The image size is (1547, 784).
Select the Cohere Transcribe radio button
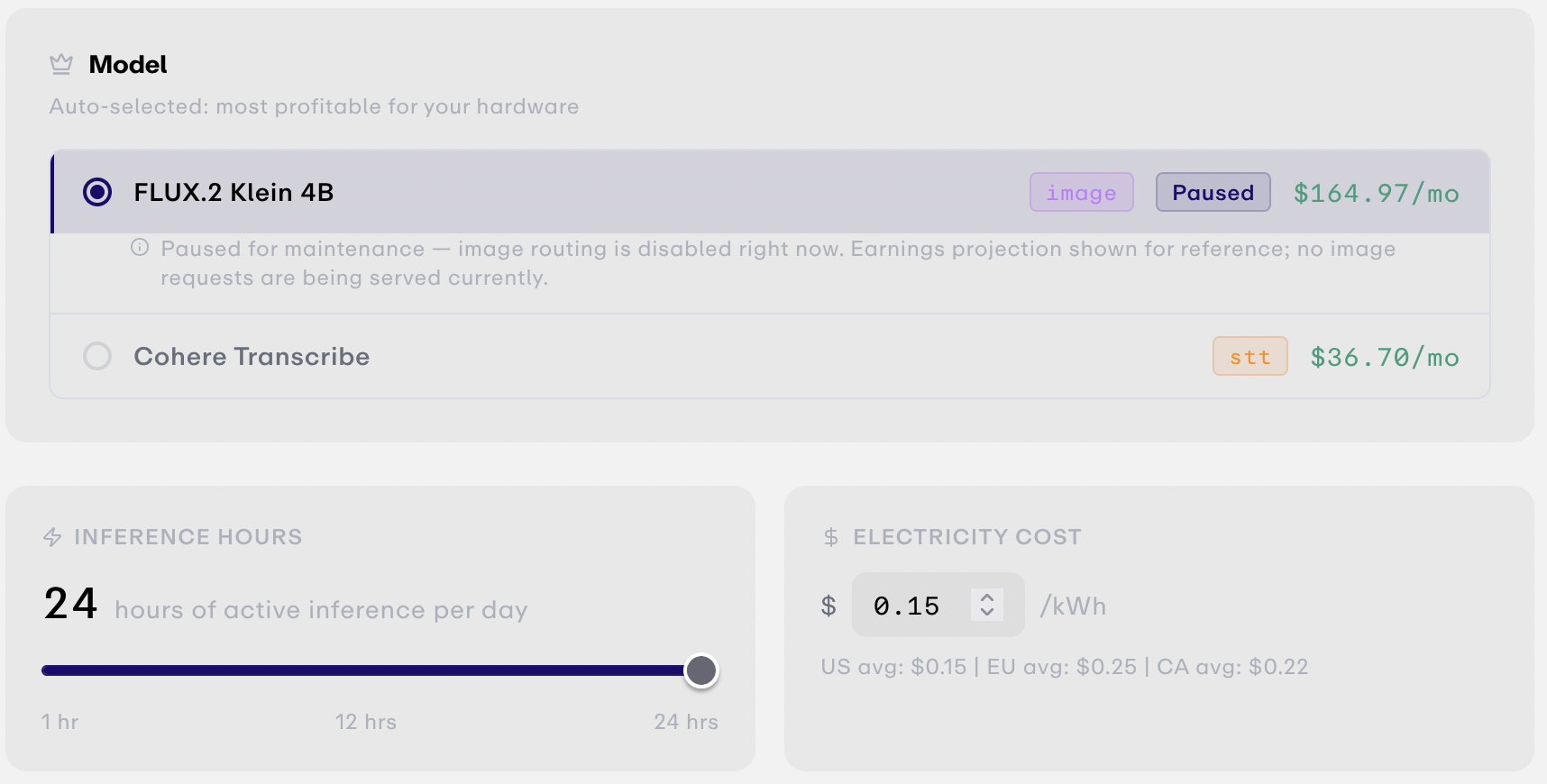click(97, 356)
